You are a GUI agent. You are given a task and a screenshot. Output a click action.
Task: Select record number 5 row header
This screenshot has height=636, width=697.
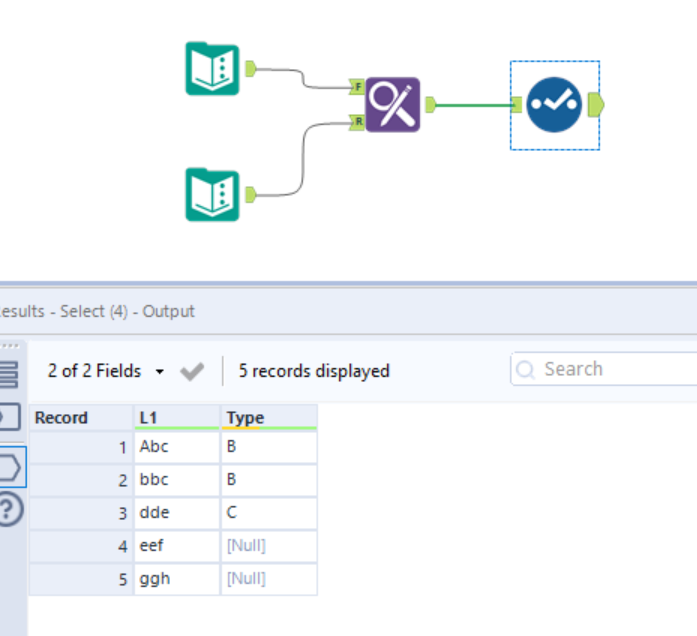[81, 579]
